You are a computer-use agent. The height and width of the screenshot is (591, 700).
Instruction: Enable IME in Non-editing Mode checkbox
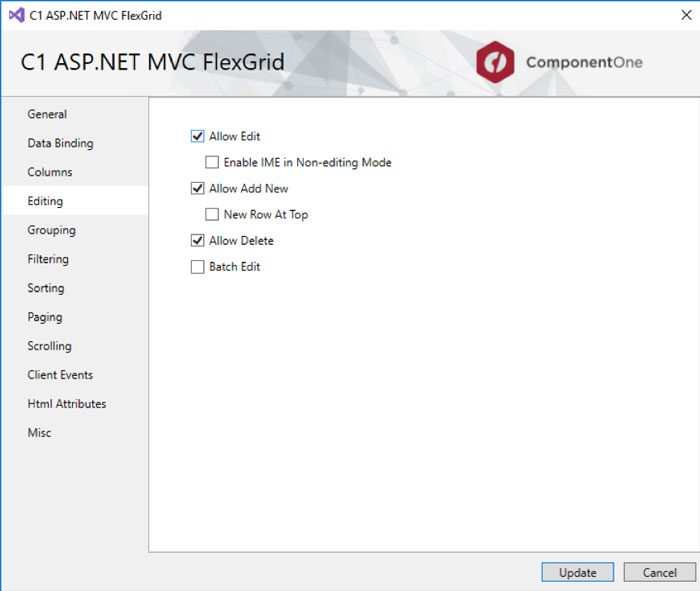tap(212, 162)
